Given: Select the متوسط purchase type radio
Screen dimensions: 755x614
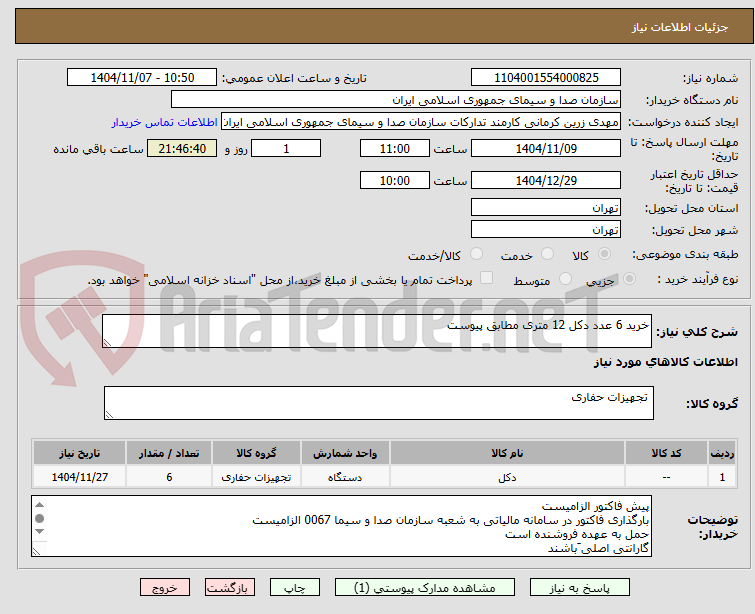Looking at the screenshot, I should click(565, 279).
